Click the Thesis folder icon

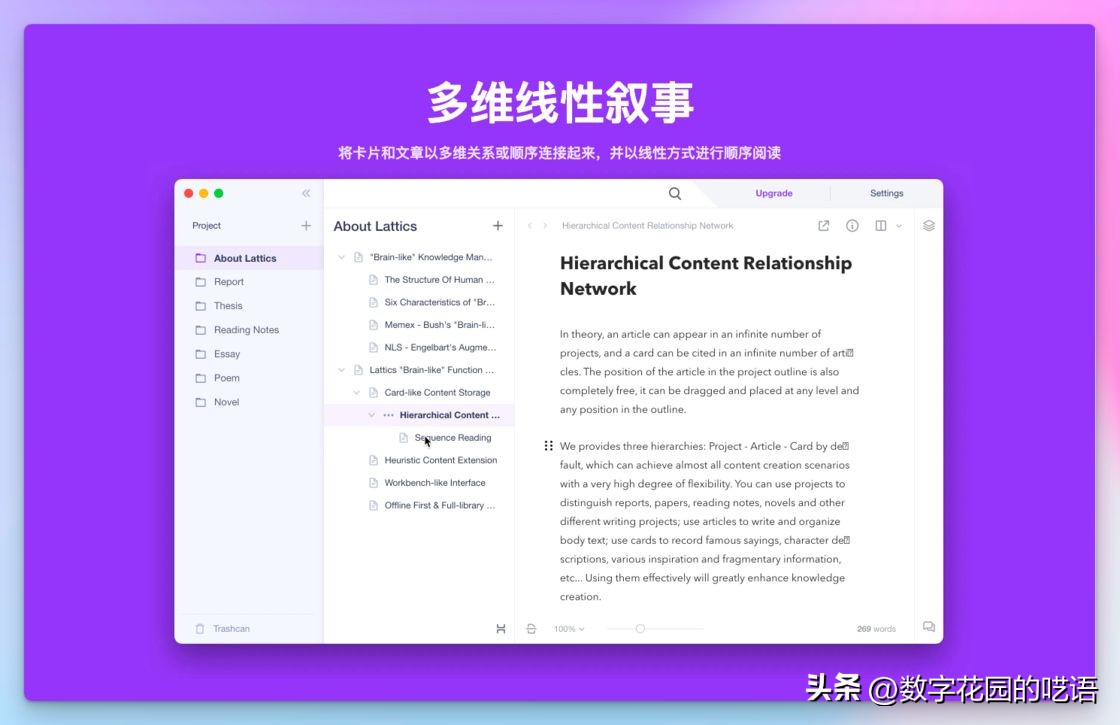(x=201, y=306)
